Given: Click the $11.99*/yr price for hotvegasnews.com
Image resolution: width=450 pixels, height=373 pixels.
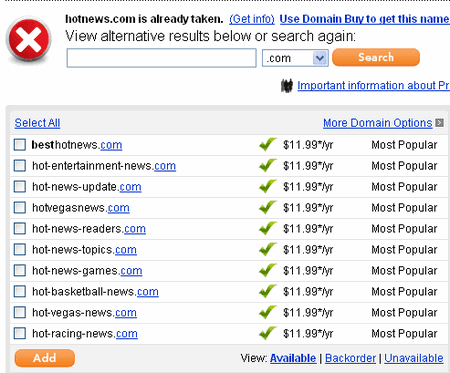Looking at the screenshot, I should (x=308, y=208).
